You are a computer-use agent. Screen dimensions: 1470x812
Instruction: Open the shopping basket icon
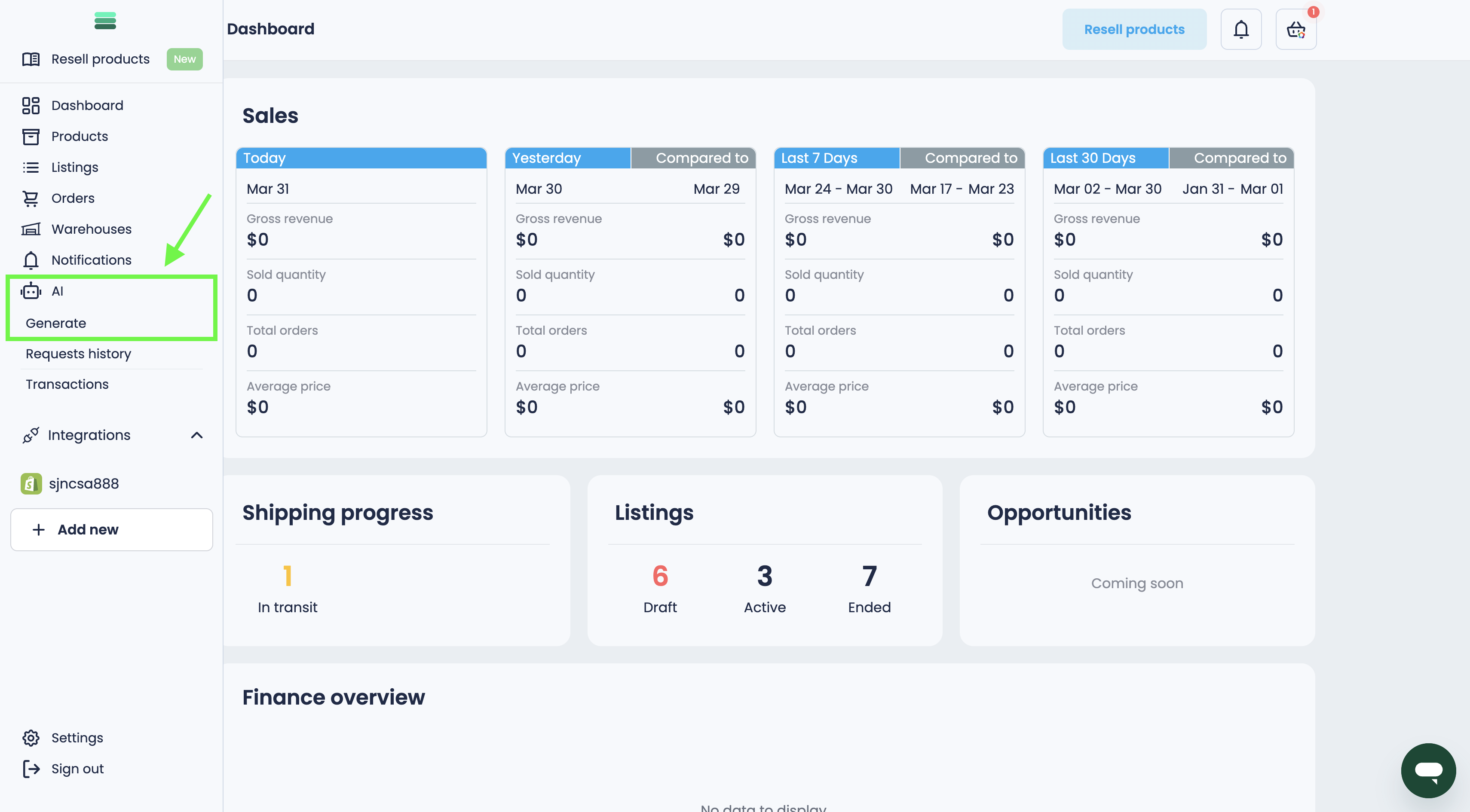1295,29
